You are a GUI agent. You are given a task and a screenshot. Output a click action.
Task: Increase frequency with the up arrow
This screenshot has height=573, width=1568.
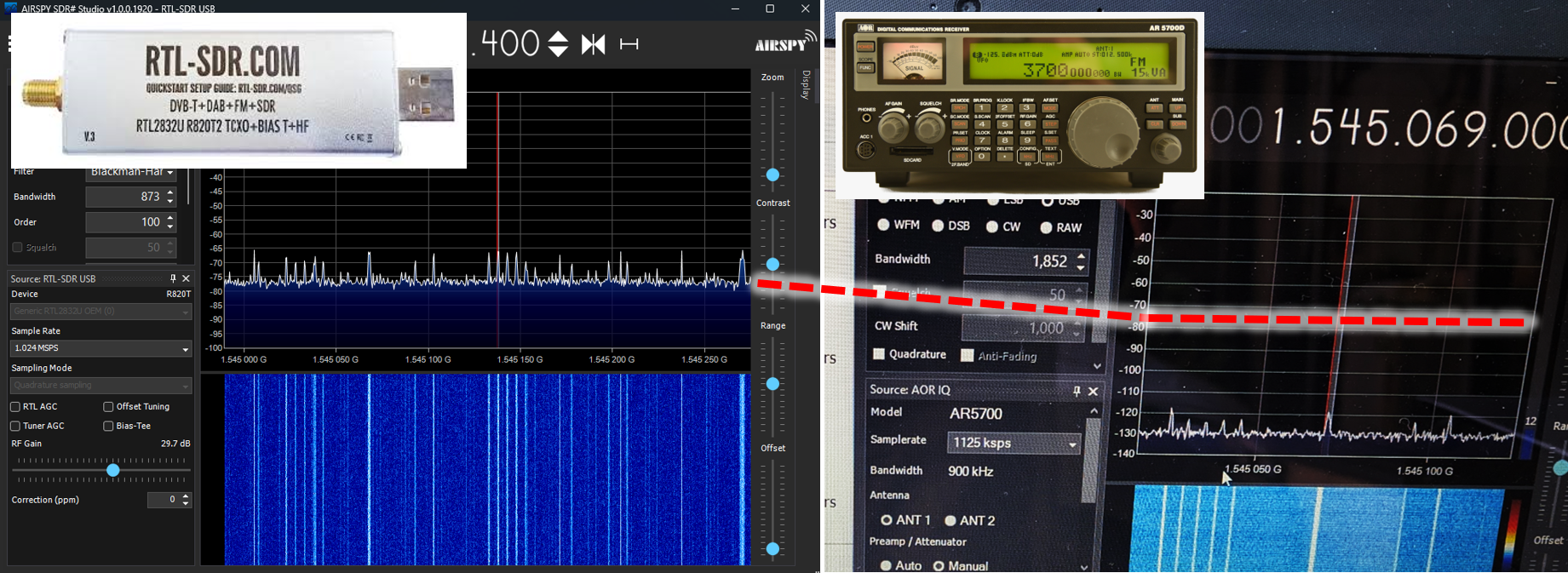(x=558, y=37)
